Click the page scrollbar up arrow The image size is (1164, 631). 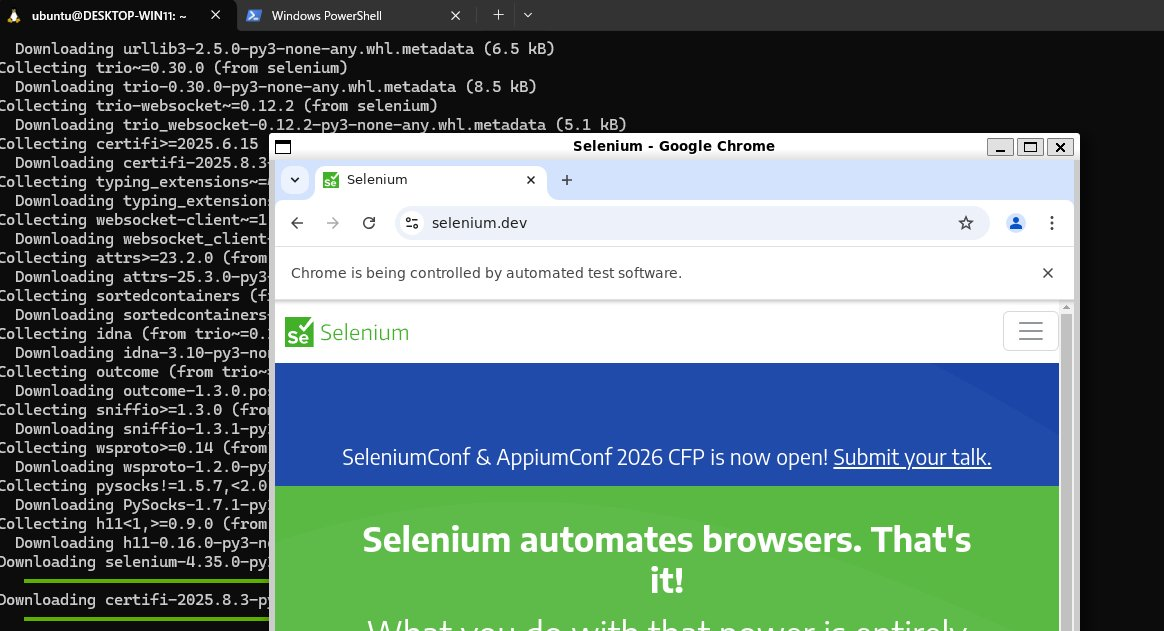point(1066,307)
